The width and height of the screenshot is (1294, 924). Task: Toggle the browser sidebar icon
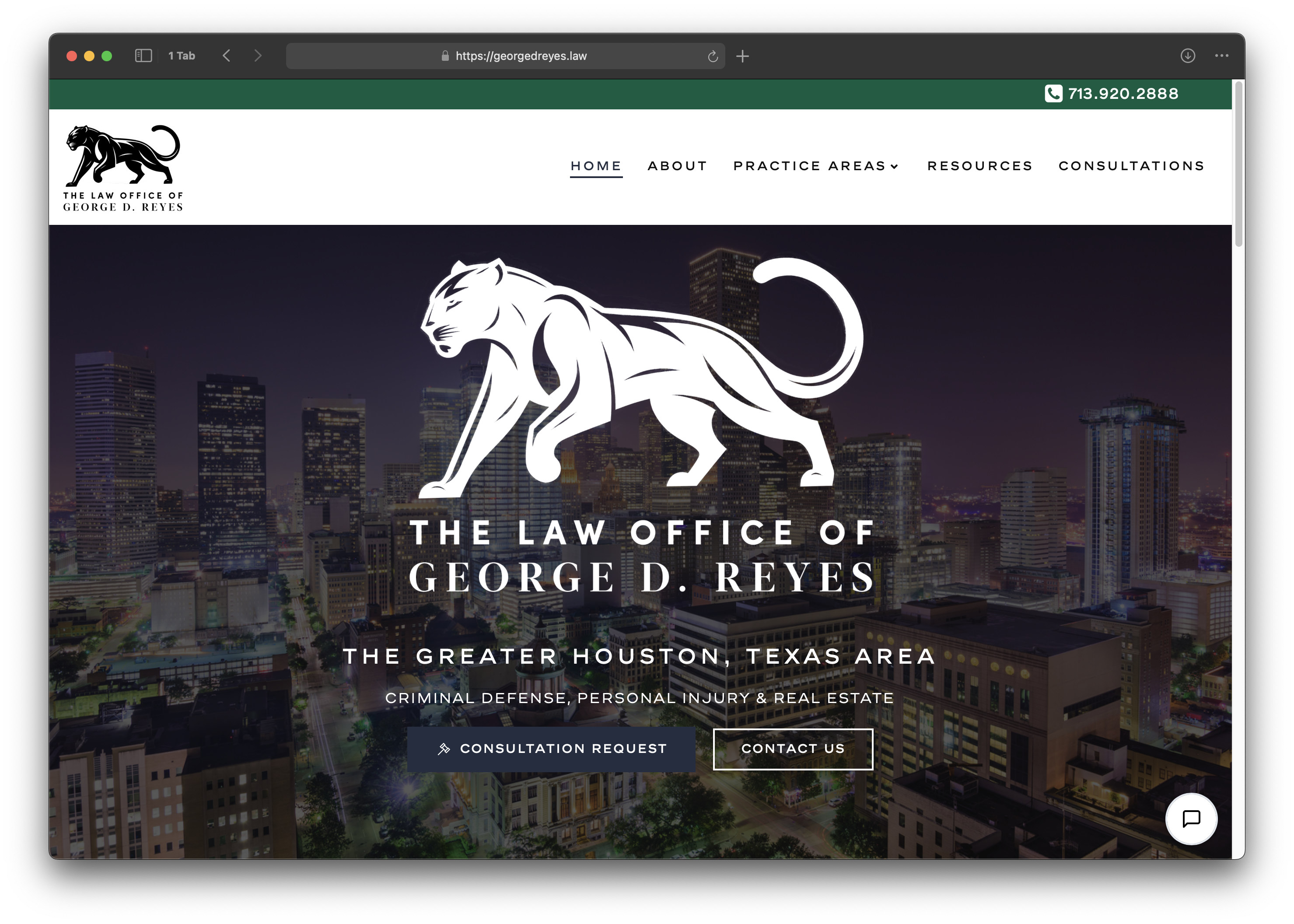coord(143,56)
